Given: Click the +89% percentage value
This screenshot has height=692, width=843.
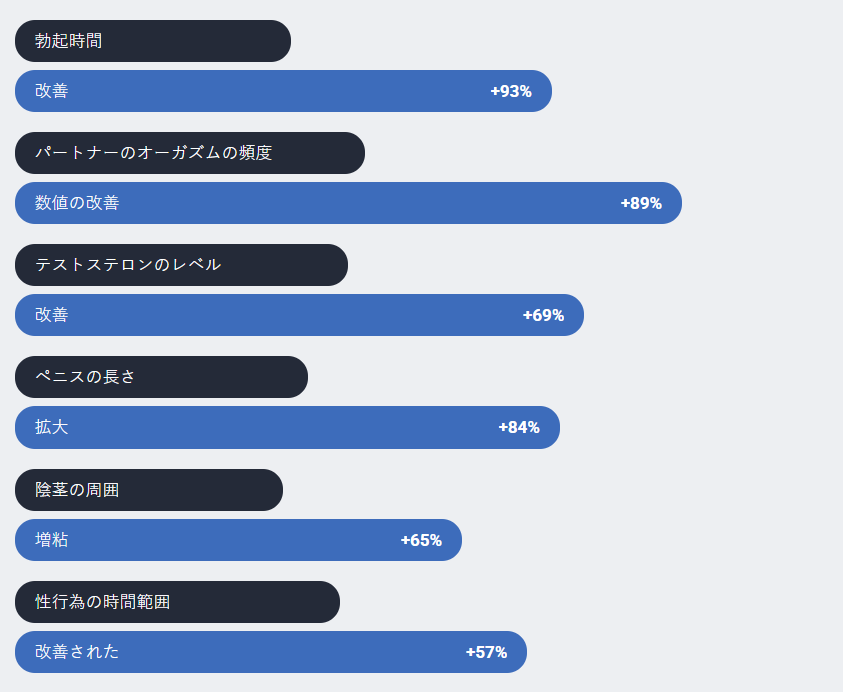Looking at the screenshot, I should point(640,203).
